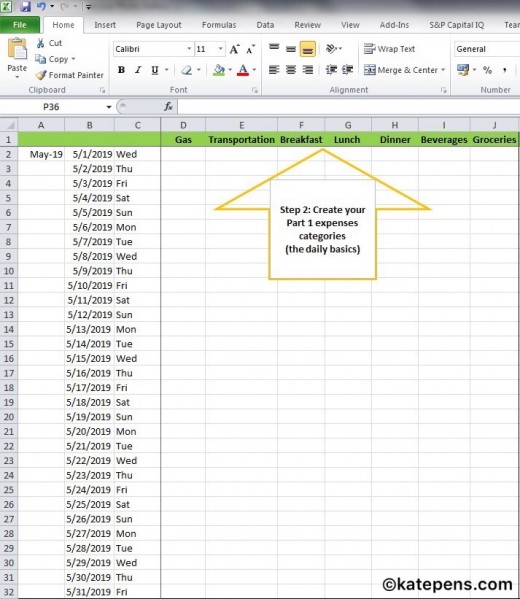
Task: Click the Save icon in quick access toolbar
Action: (x=26, y=6)
